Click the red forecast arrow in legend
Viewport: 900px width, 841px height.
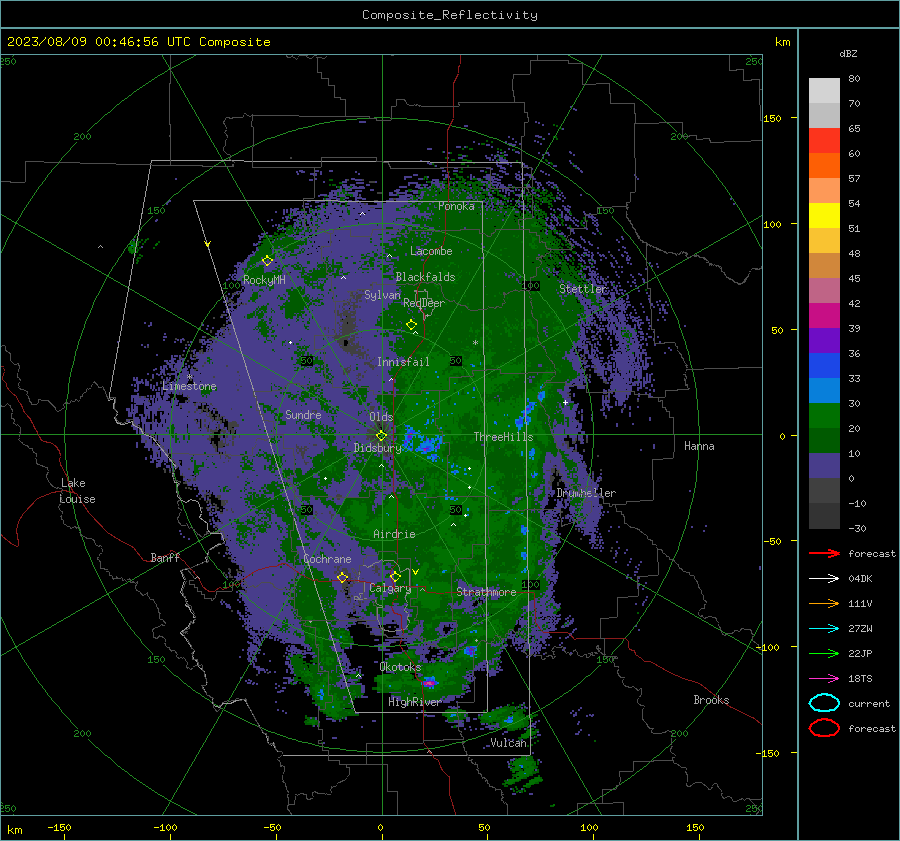click(824, 553)
